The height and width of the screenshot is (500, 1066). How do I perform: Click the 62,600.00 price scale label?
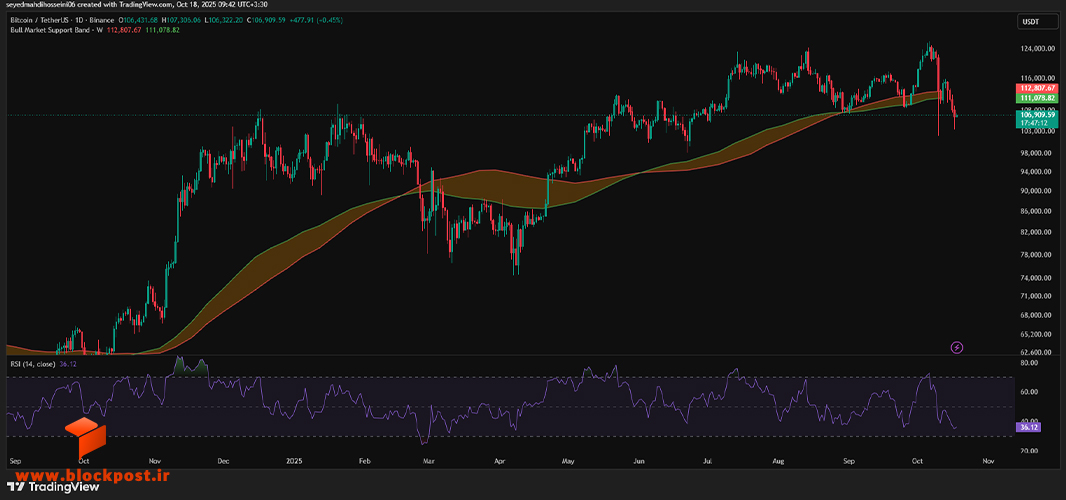[1037, 352]
